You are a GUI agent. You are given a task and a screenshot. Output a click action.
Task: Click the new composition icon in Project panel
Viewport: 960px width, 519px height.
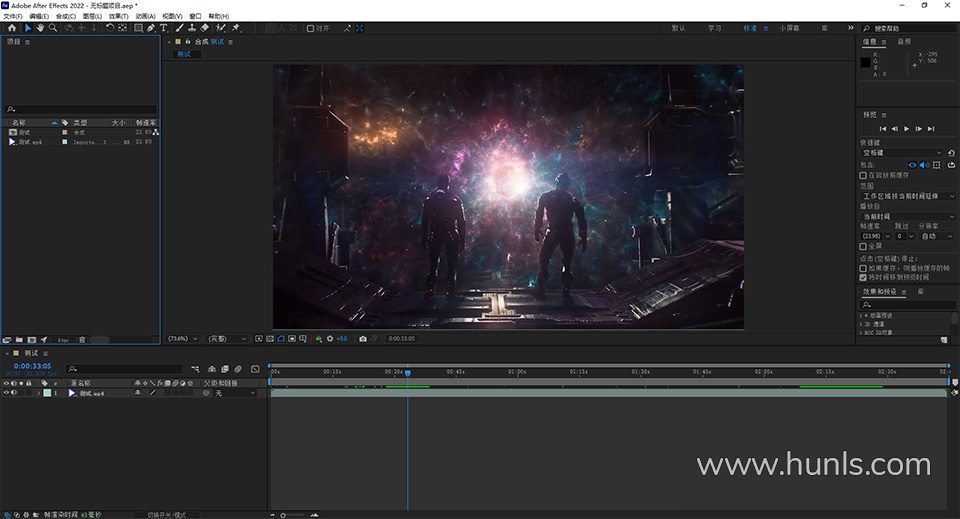coord(32,340)
